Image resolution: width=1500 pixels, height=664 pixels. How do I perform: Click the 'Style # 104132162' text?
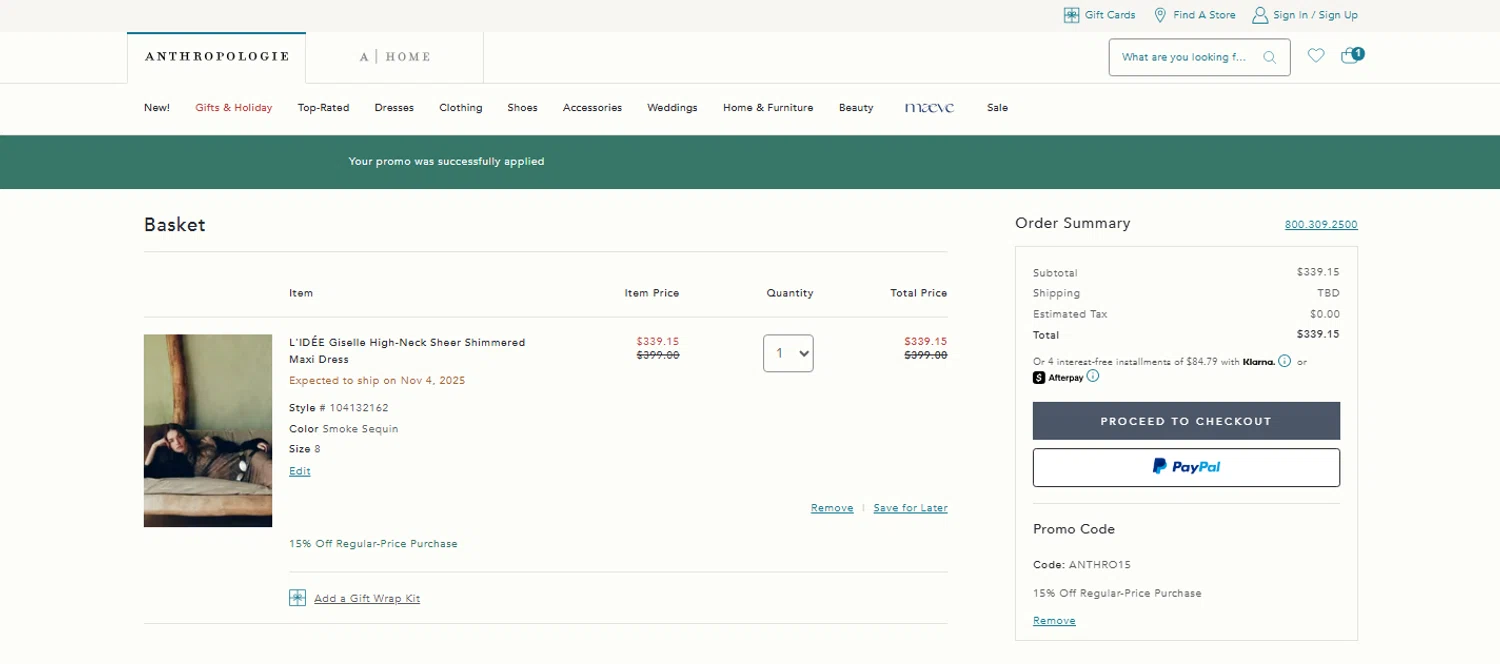[x=339, y=408]
